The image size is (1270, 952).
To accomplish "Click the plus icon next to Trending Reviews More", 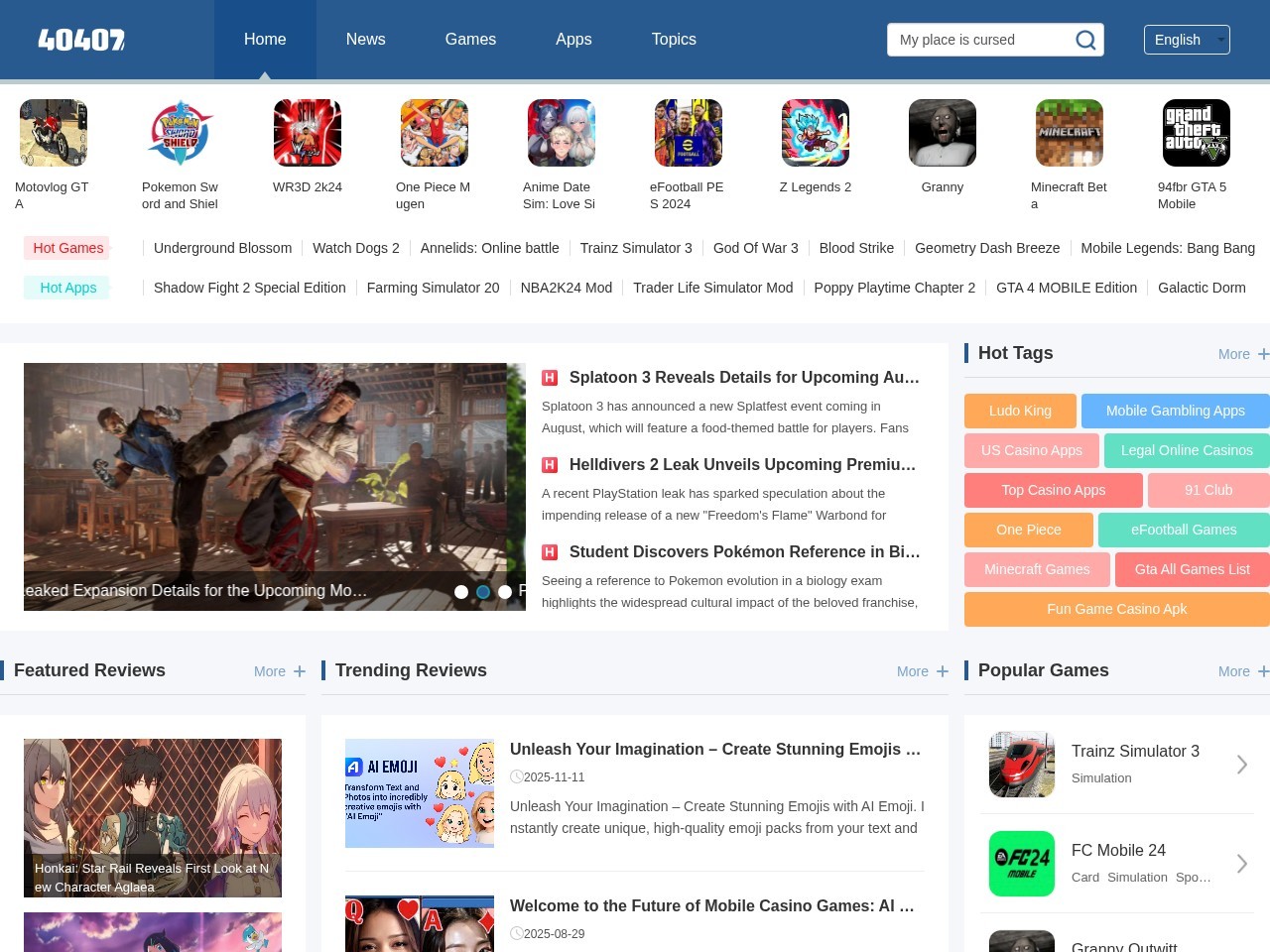I will point(943,671).
